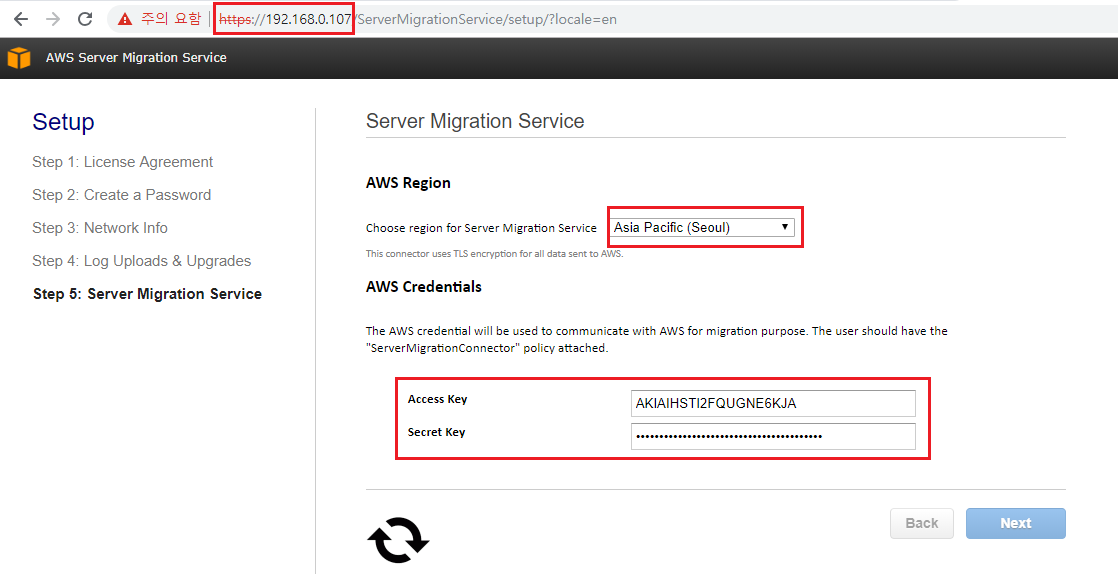Open the AWS region dropdown
The height and width of the screenshot is (574, 1118).
(x=703, y=227)
